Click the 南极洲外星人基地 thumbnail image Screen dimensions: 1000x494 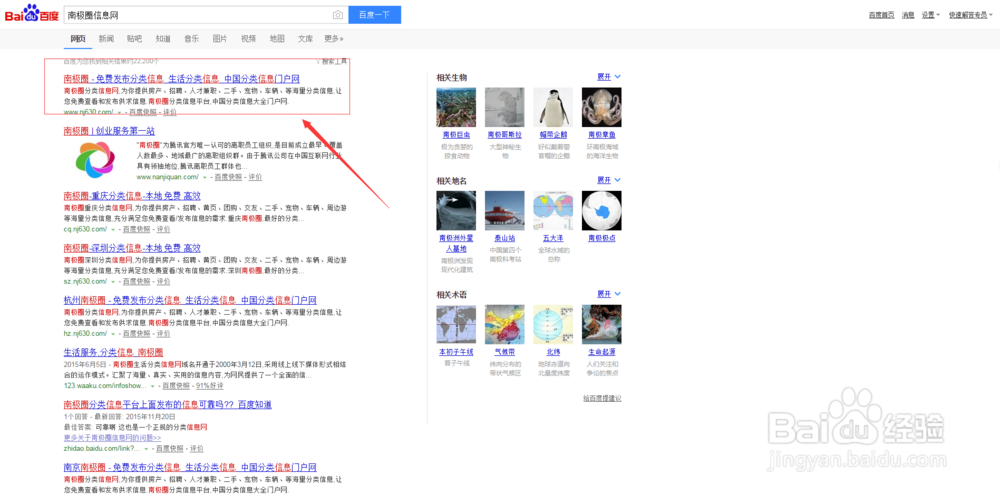click(456, 210)
